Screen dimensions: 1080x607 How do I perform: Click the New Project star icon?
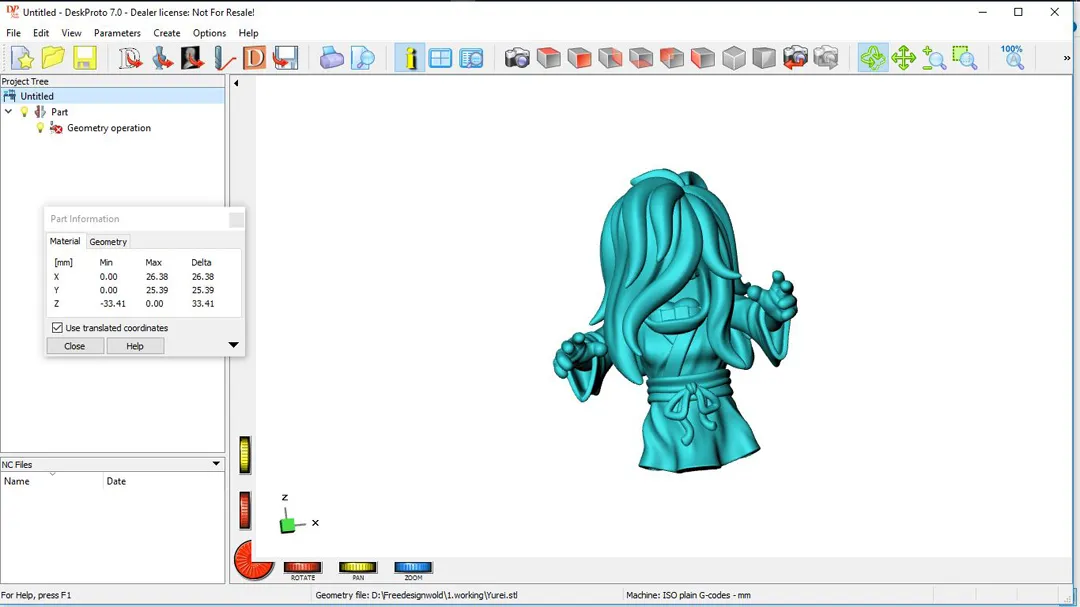click(23, 58)
